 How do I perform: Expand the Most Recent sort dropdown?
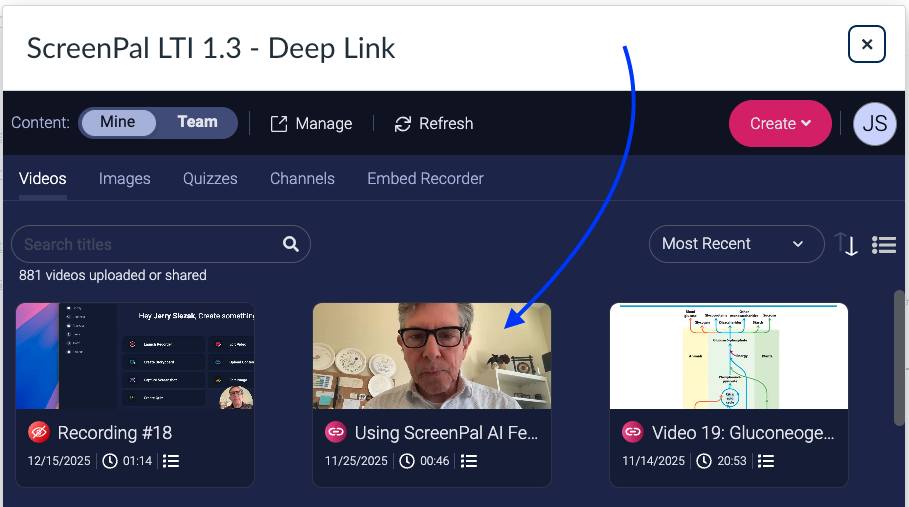[x=736, y=244]
